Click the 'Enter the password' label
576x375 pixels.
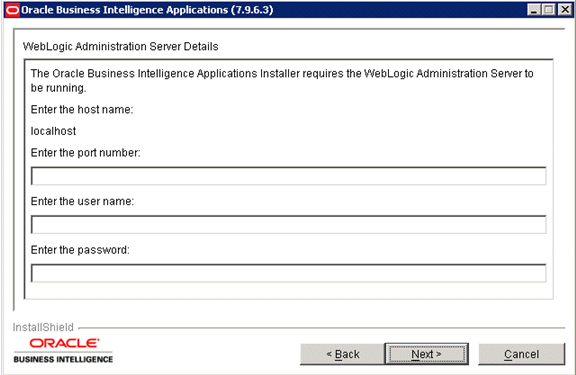click(80, 250)
